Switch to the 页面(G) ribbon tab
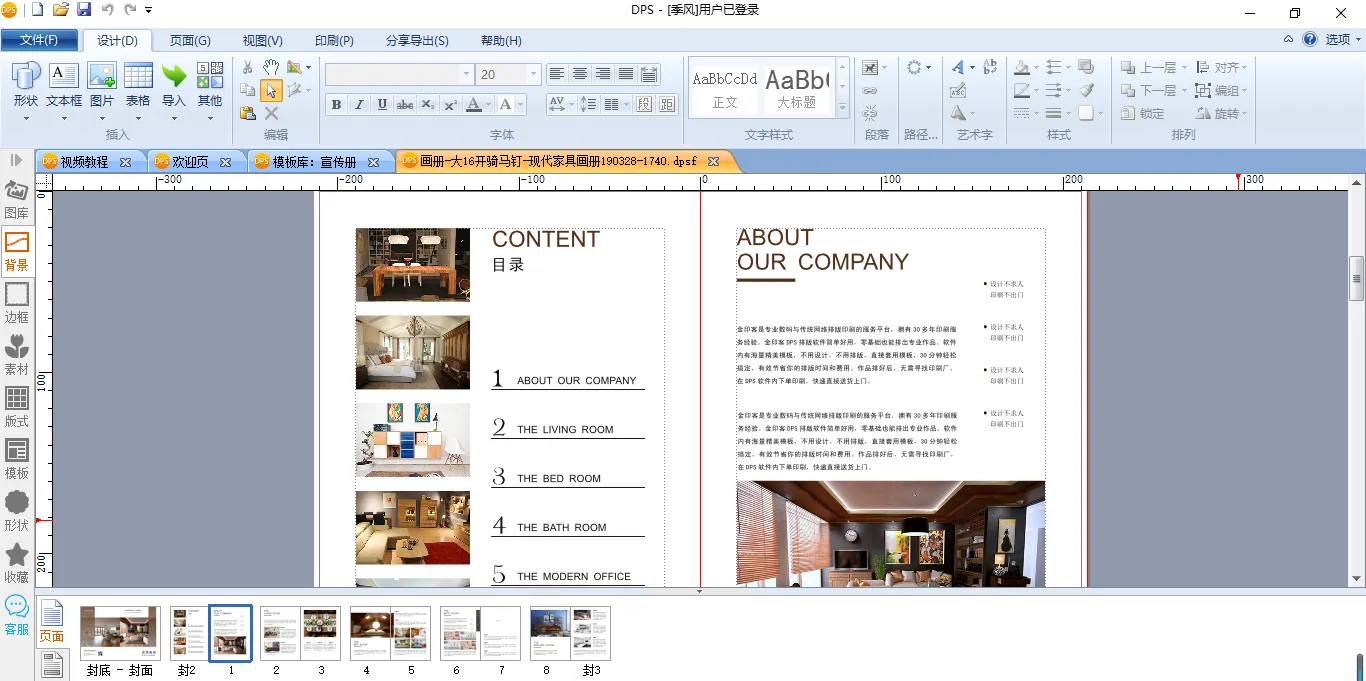Screen dimensions: 1366x681 point(190,41)
